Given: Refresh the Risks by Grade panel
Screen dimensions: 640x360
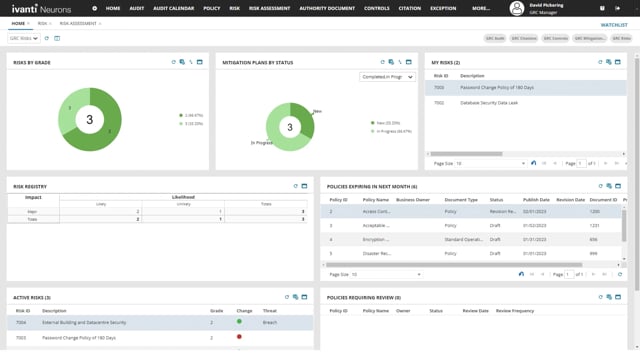Looking at the screenshot, I should pos(173,62).
